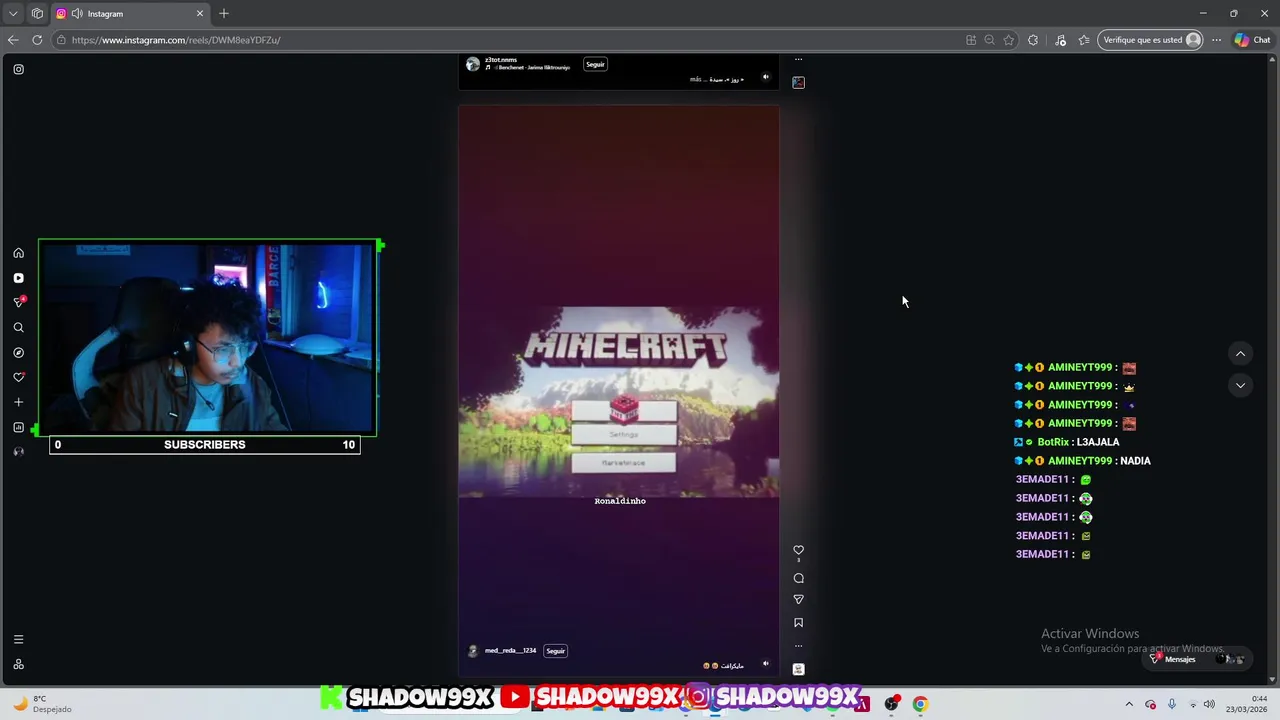Viewport: 1280px width, 720px height.
Task: Open audio thumbnail of the previous reel
Action: point(798,82)
